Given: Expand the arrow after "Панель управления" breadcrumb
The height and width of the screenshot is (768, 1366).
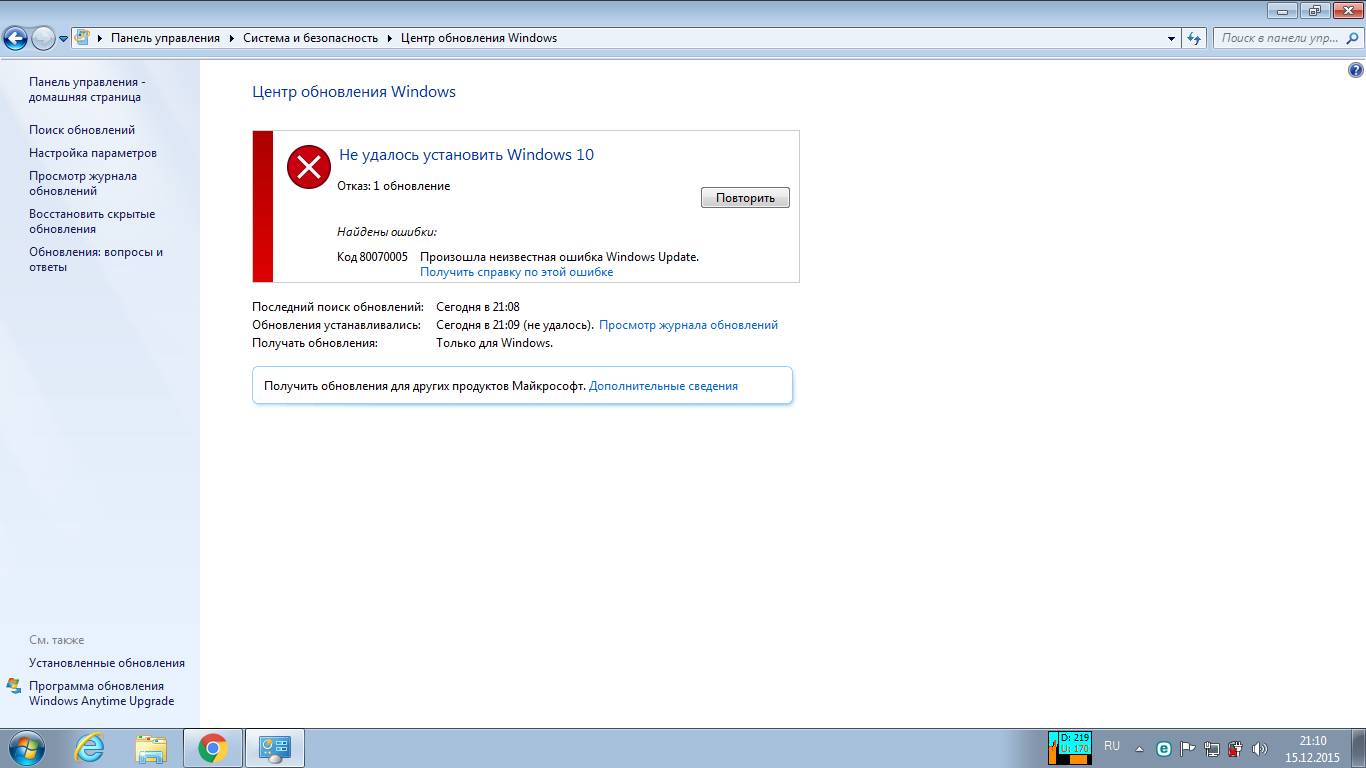Looking at the screenshot, I should 231,38.
